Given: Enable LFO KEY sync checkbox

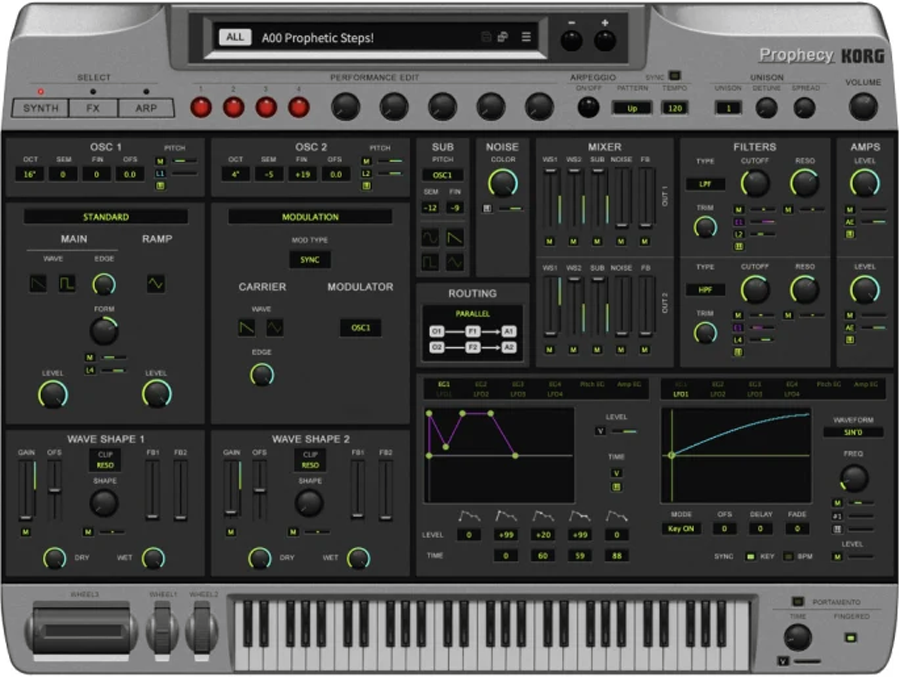Looking at the screenshot, I should tap(750, 556).
